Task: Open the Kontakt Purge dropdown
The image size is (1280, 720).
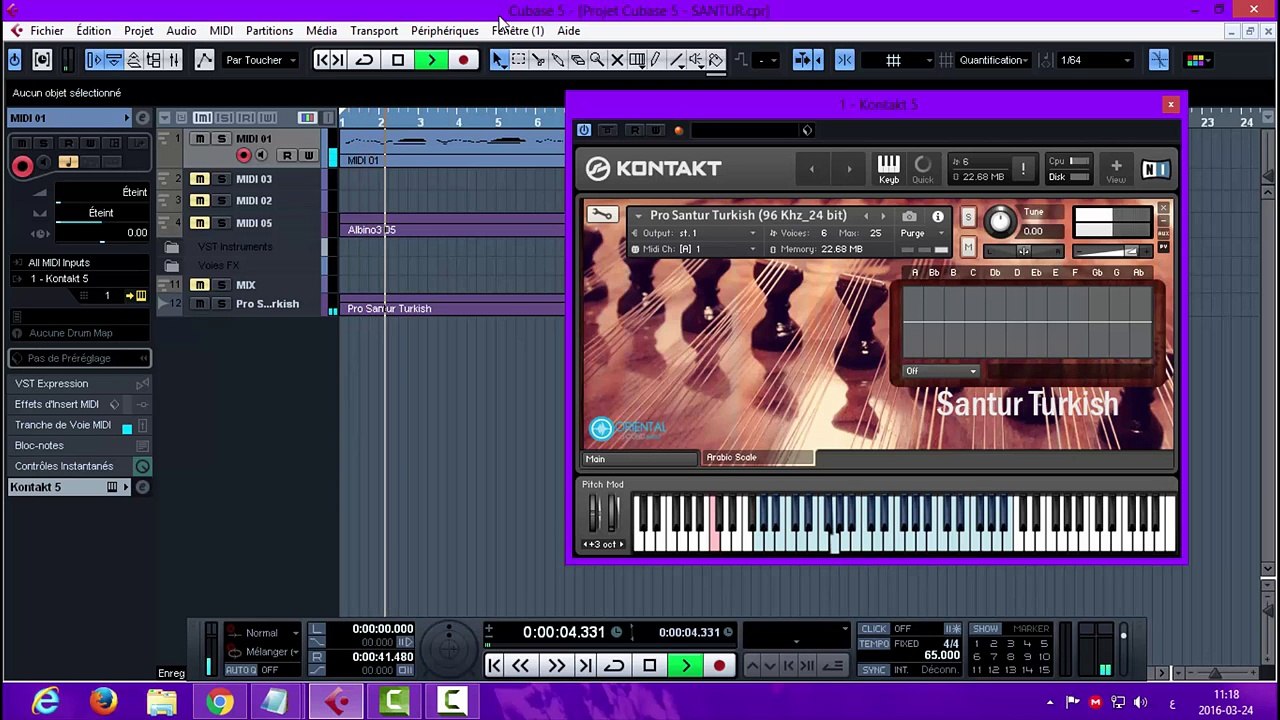Action: pyautogui.click(x=920, y=233)
